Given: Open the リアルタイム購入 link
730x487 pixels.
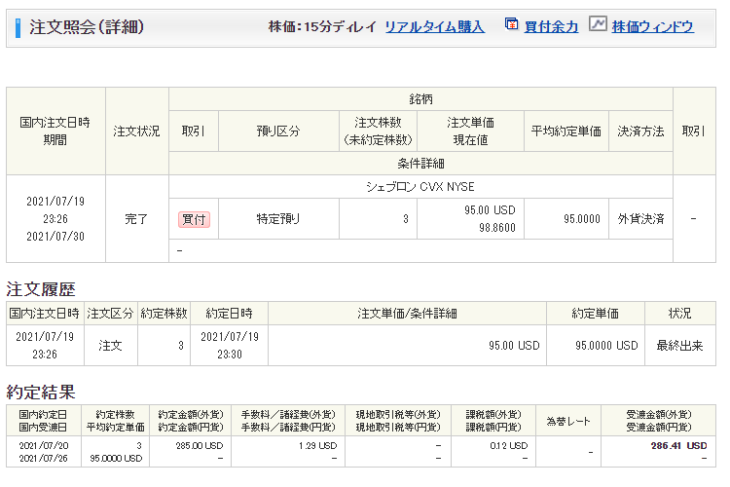Looking at the screenshot, I should point(434,27).
